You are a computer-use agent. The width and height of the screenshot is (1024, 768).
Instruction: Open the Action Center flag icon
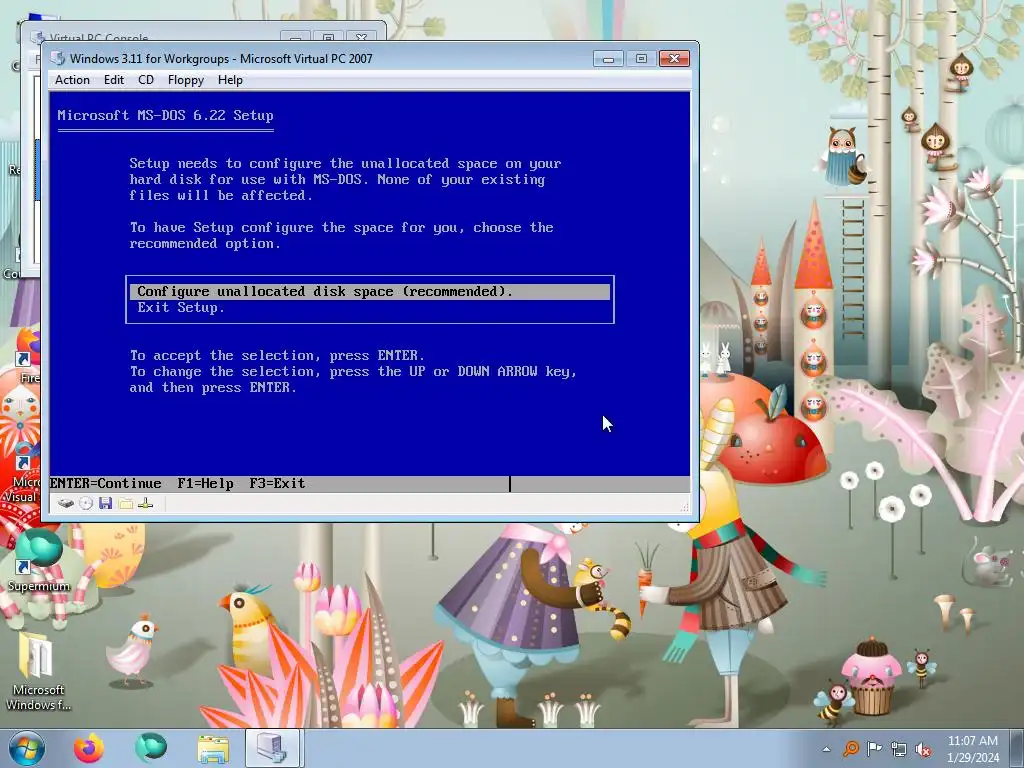pyautogui.click(x=874, y=749)
